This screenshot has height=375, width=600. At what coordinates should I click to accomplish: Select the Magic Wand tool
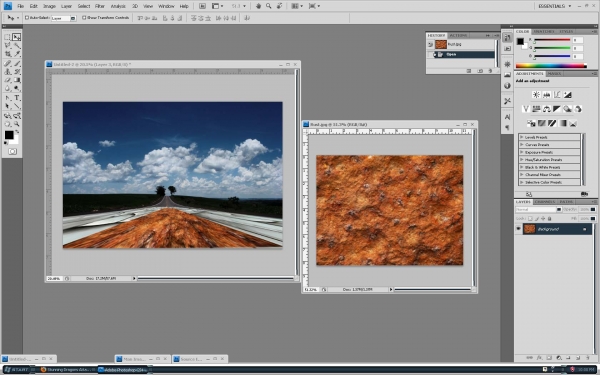coord(16,46)
